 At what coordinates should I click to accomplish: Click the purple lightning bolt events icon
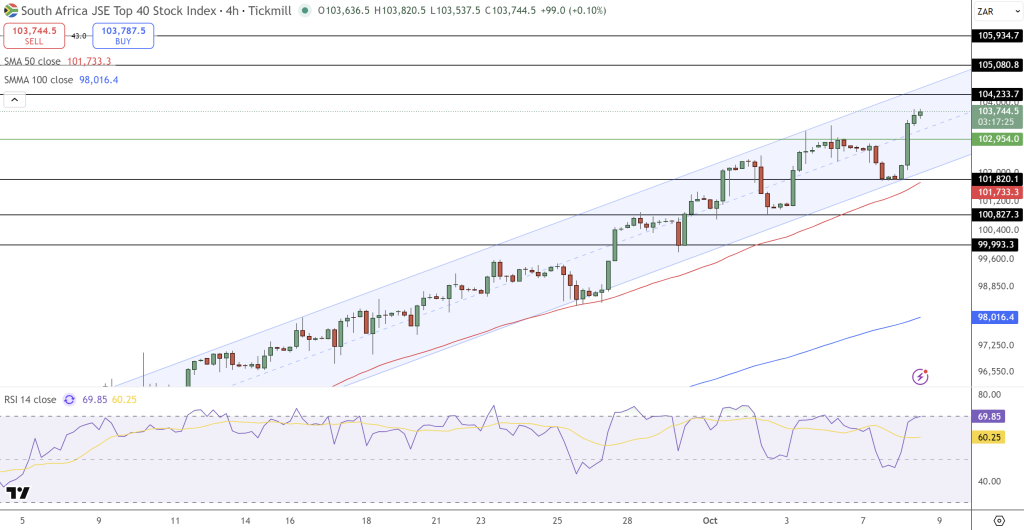pyautogui.click(x=920, y=376)
